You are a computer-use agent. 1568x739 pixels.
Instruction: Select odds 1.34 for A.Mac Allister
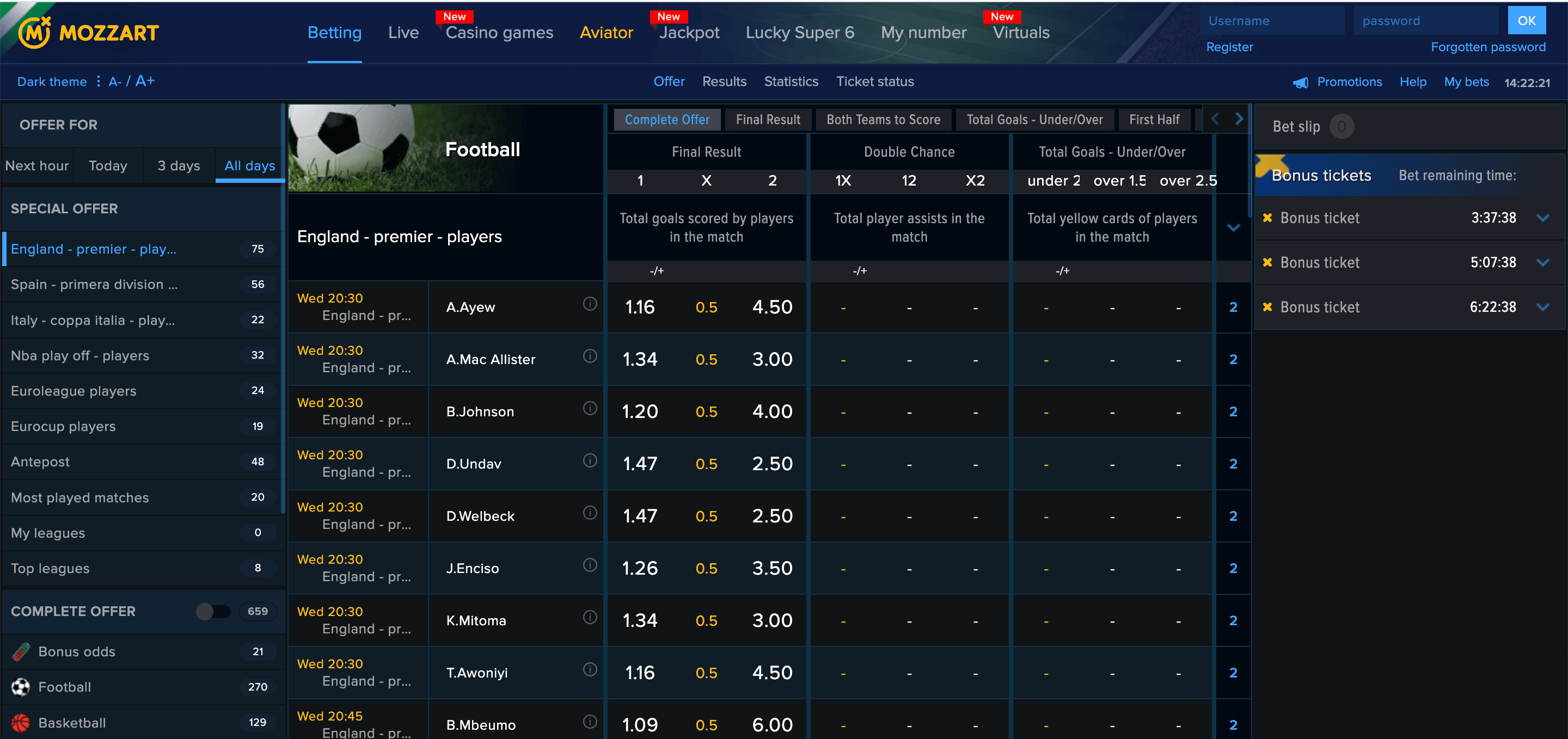click(640, 359)
